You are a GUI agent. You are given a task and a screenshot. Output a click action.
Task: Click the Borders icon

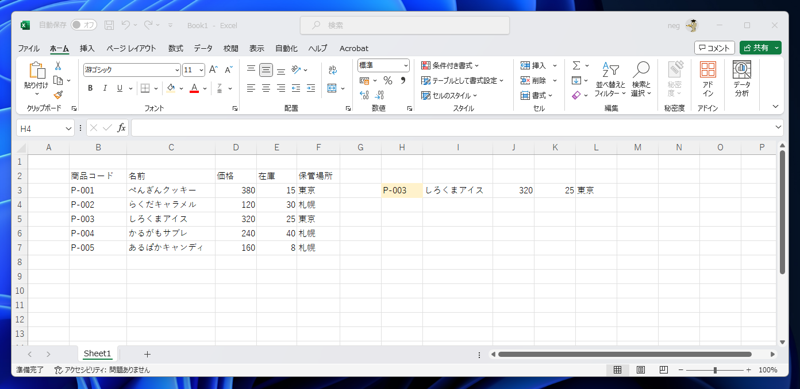pos(145,88)
